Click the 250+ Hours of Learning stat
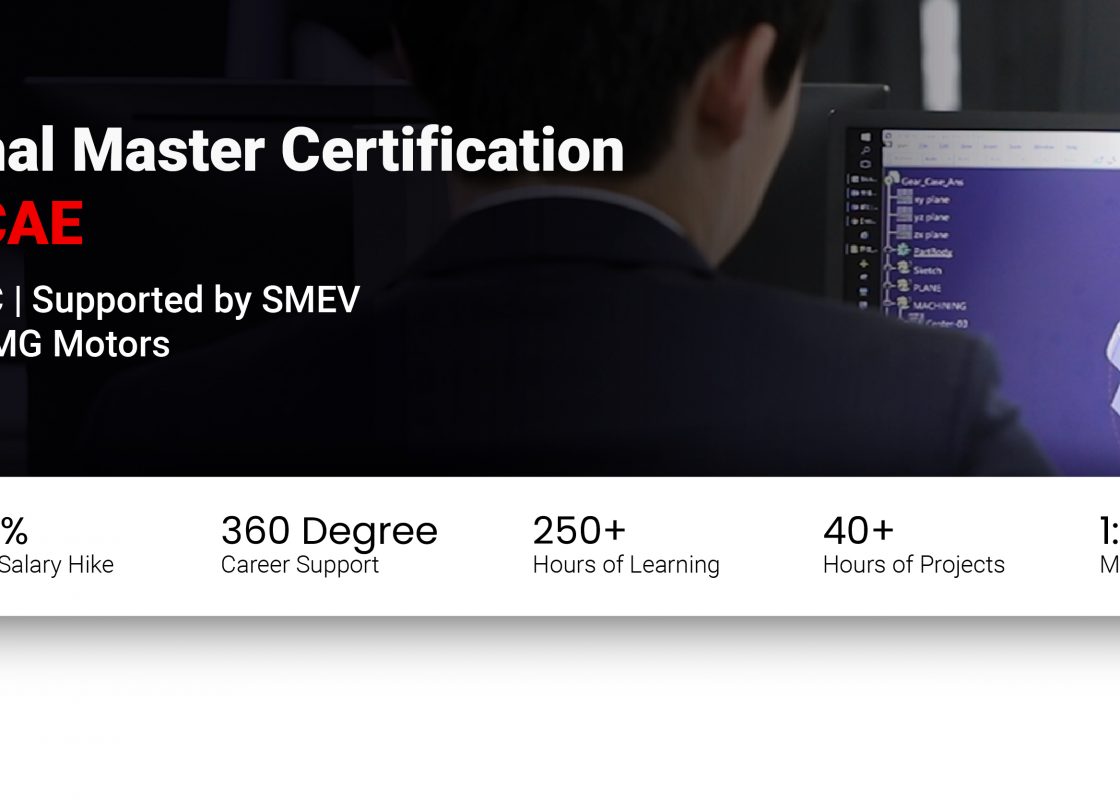Image resolution: width=1120 pixels, height=800 pixels. tap(626, 545)
